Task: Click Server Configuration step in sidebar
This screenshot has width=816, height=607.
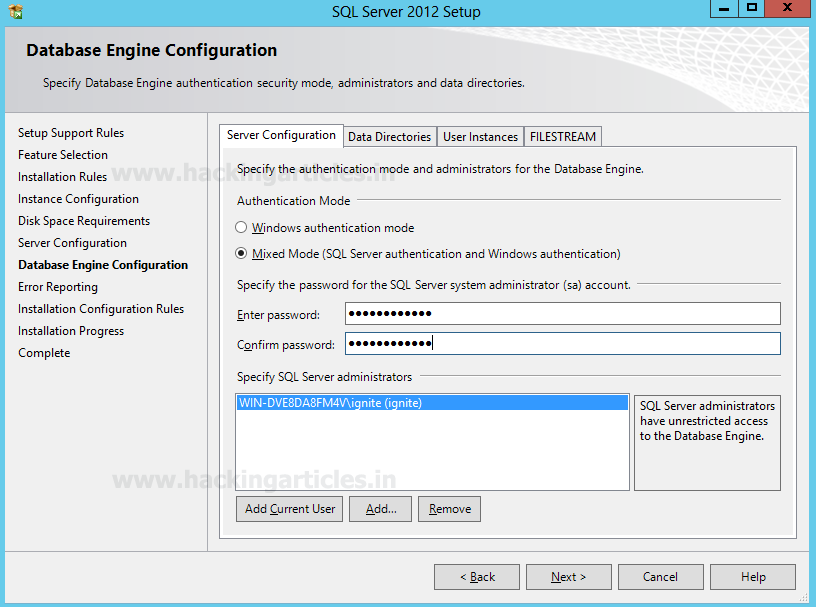Action: pos(72,243)
